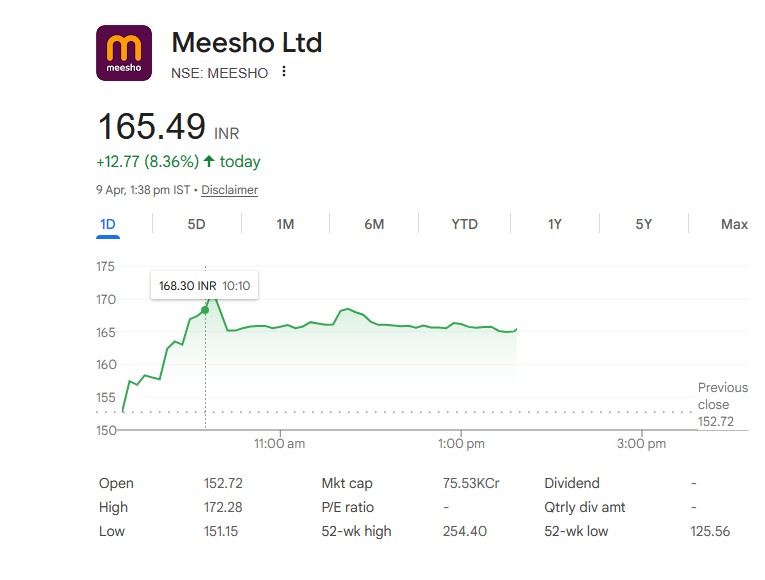Select the YTD range tab
The image size is (765, 580).
(464, 224)
